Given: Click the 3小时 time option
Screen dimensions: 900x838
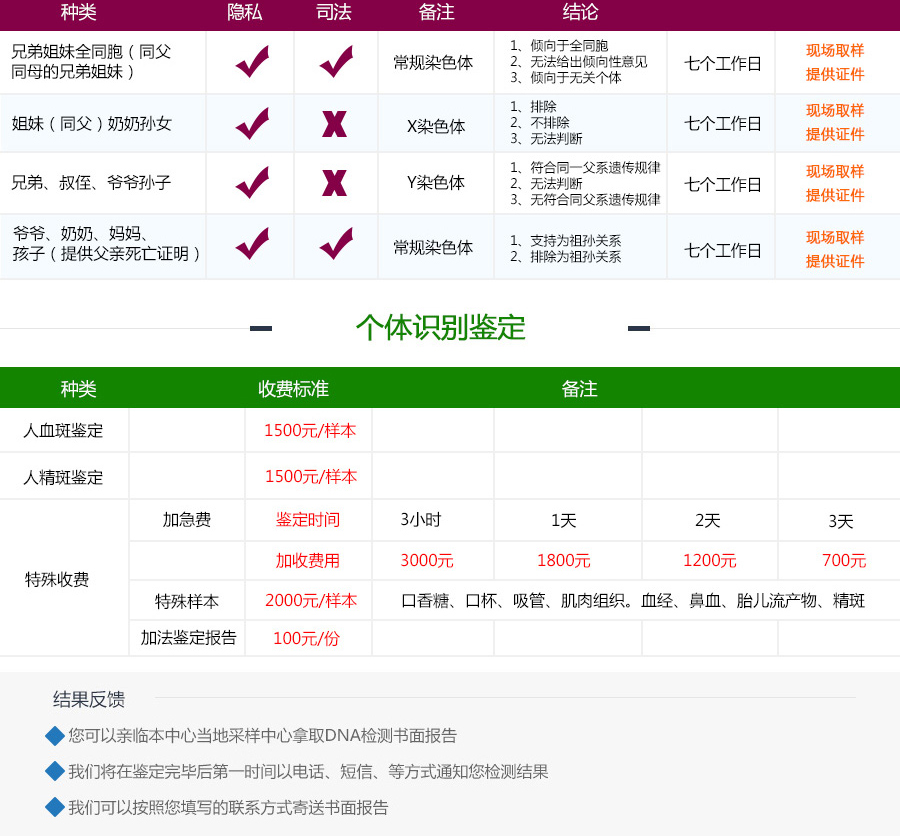Looking at the screenshot, I should (421, 519).
